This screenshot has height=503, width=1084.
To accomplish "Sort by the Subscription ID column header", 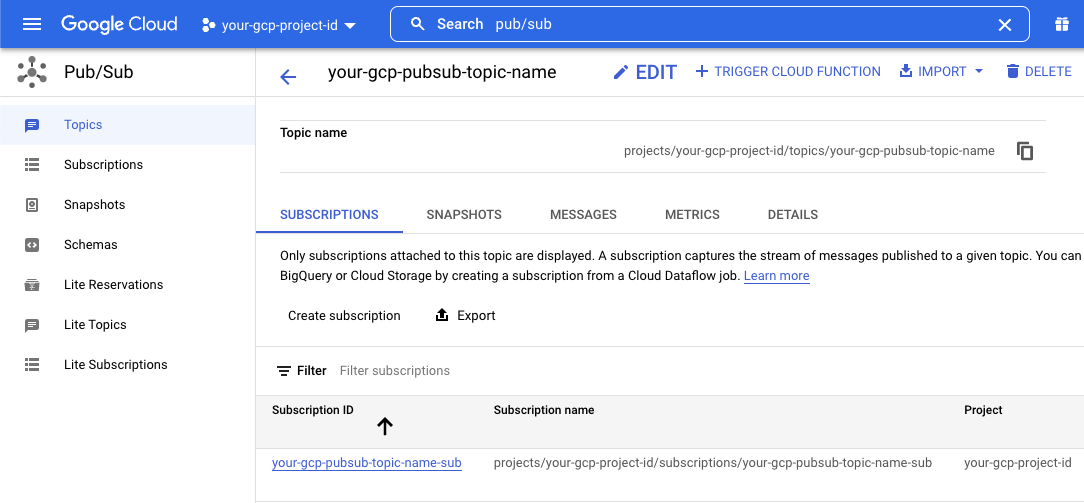I will click(x=312, y=410).
